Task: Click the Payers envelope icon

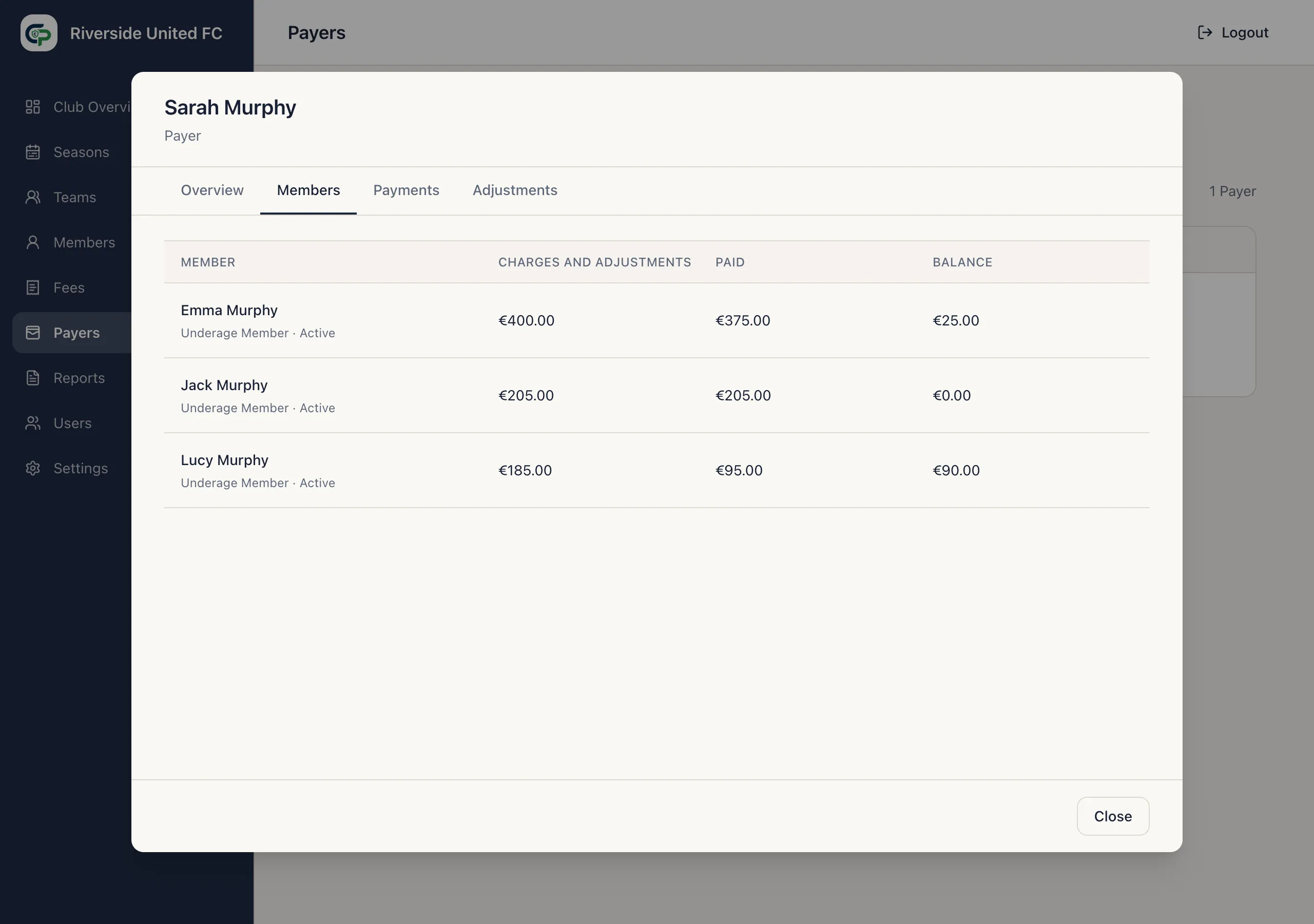Action: (x=33, y=333)
